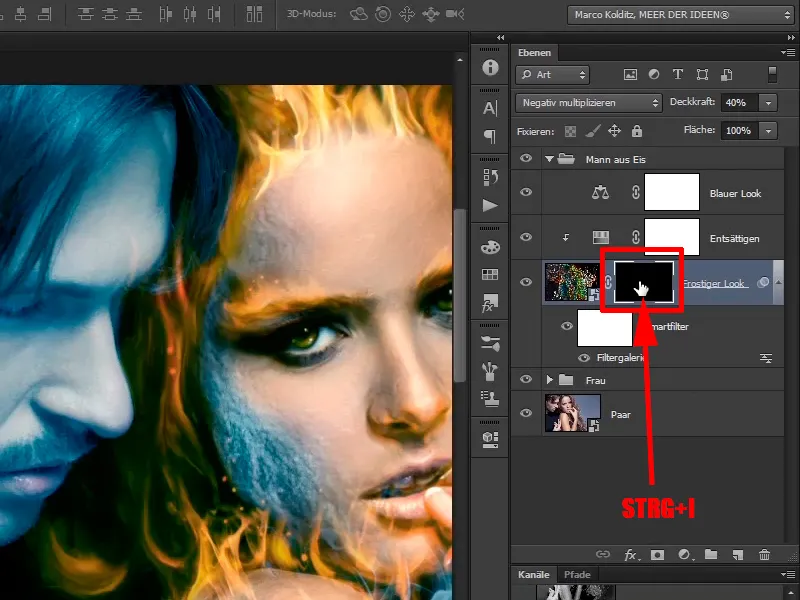
Task: Switch to the Pfade tab
Action: (x=577, y=574)
